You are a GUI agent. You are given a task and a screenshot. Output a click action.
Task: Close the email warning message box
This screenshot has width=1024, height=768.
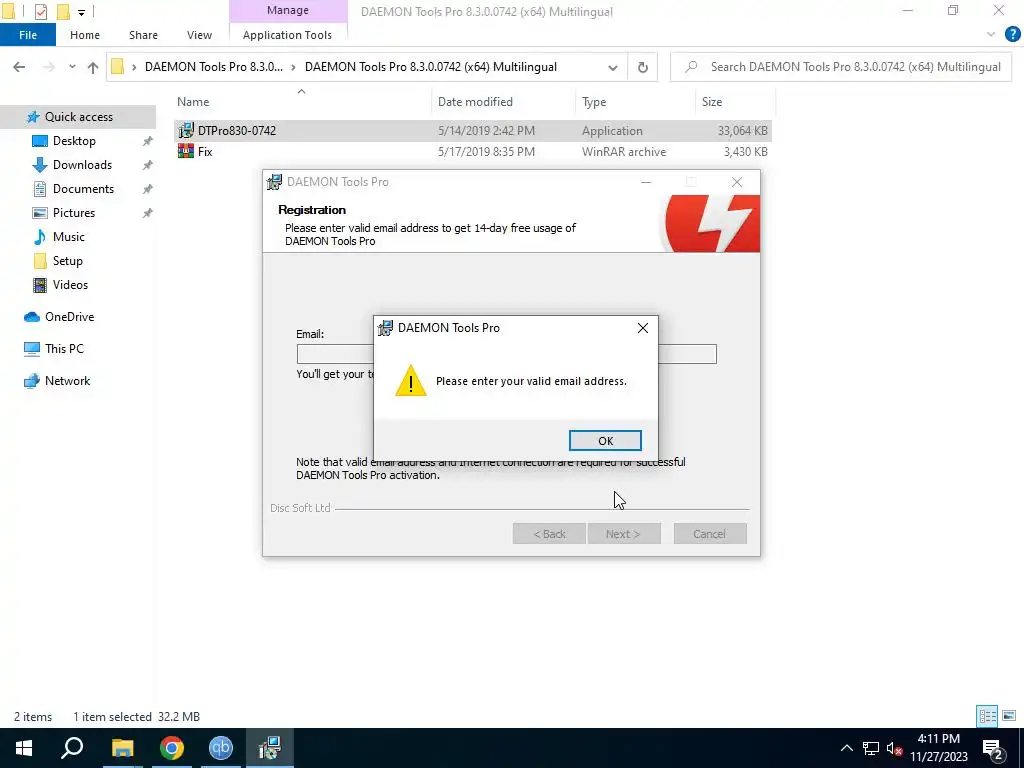point(643,328)
